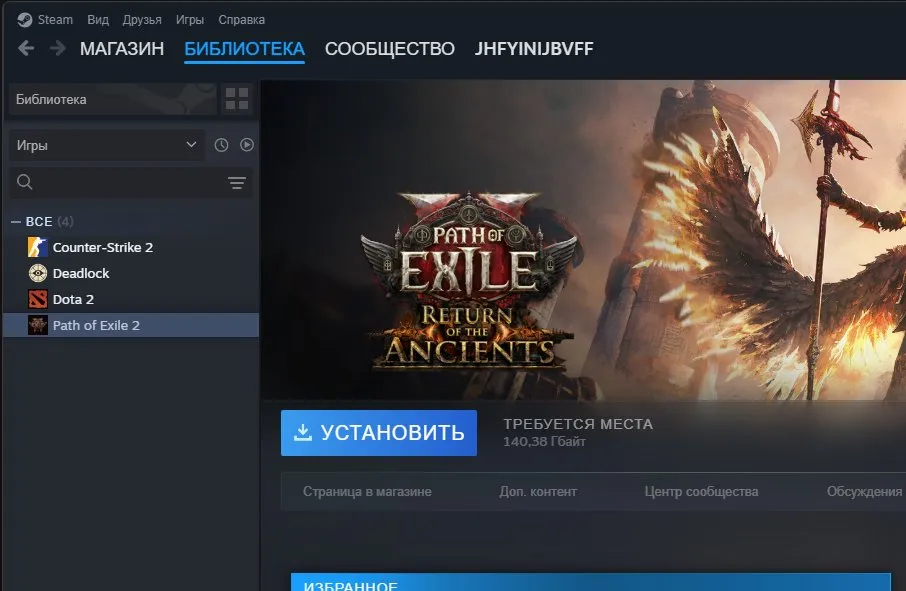Image resolution: width=906 pixels, height=591 pixels.
Task: Collapse the ВСЕ games category
Action: [x=16, y=221]
